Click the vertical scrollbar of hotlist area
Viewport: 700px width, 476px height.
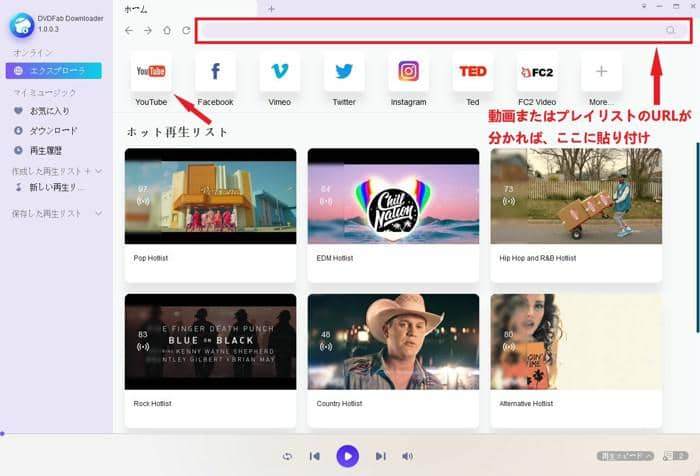tap(697, 238)
